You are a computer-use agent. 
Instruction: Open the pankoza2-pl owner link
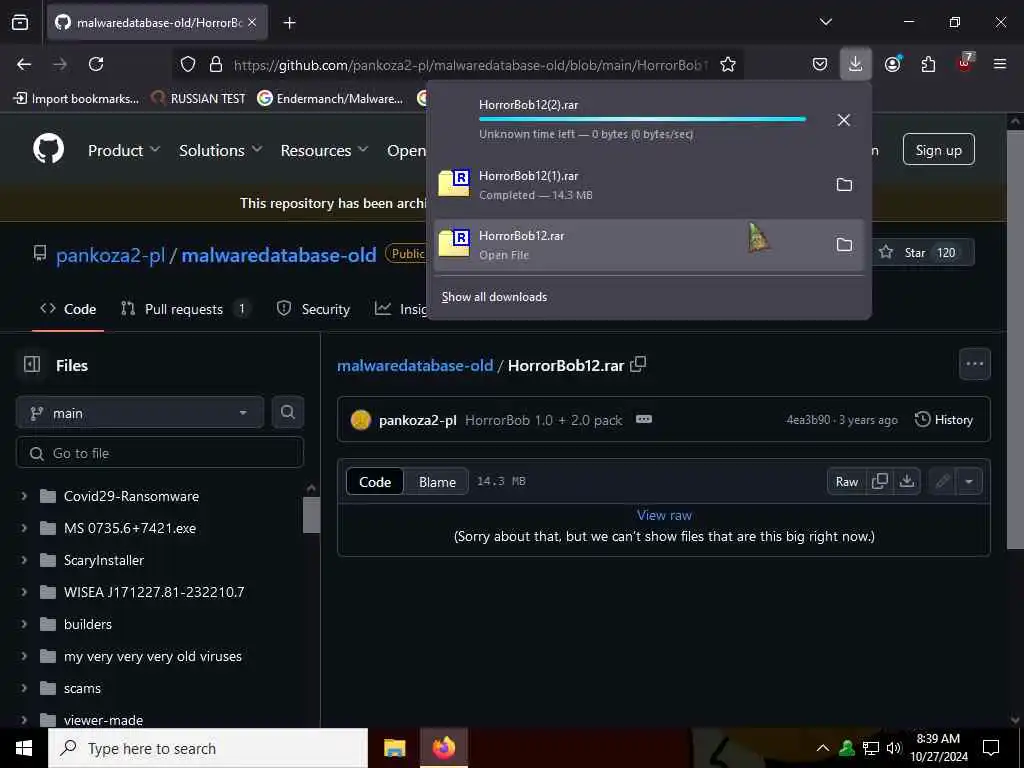pos(110,255)
